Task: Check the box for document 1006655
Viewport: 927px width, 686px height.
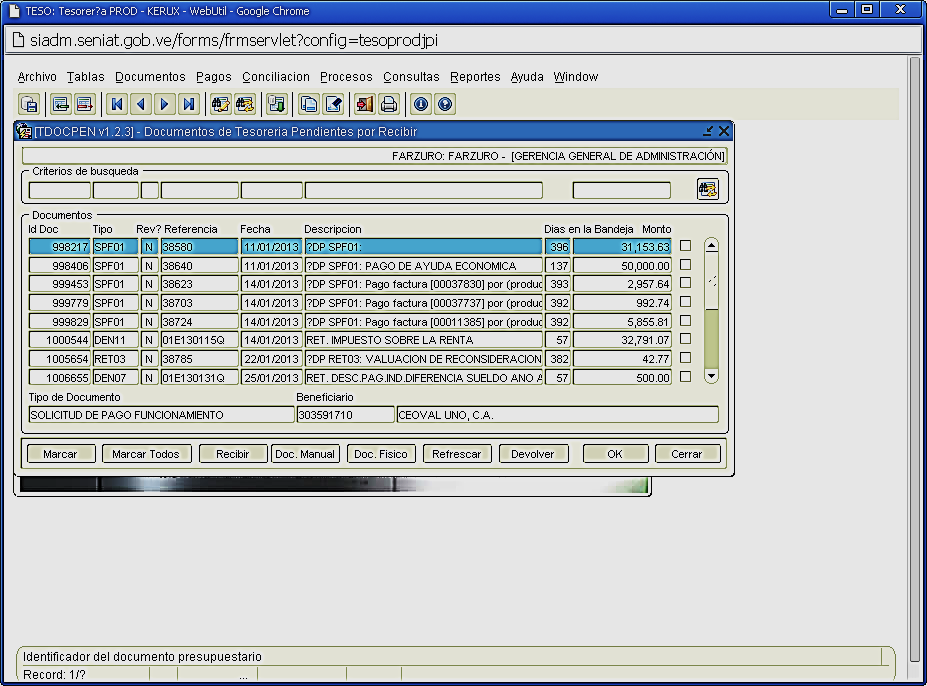Action: coord(685,377)
